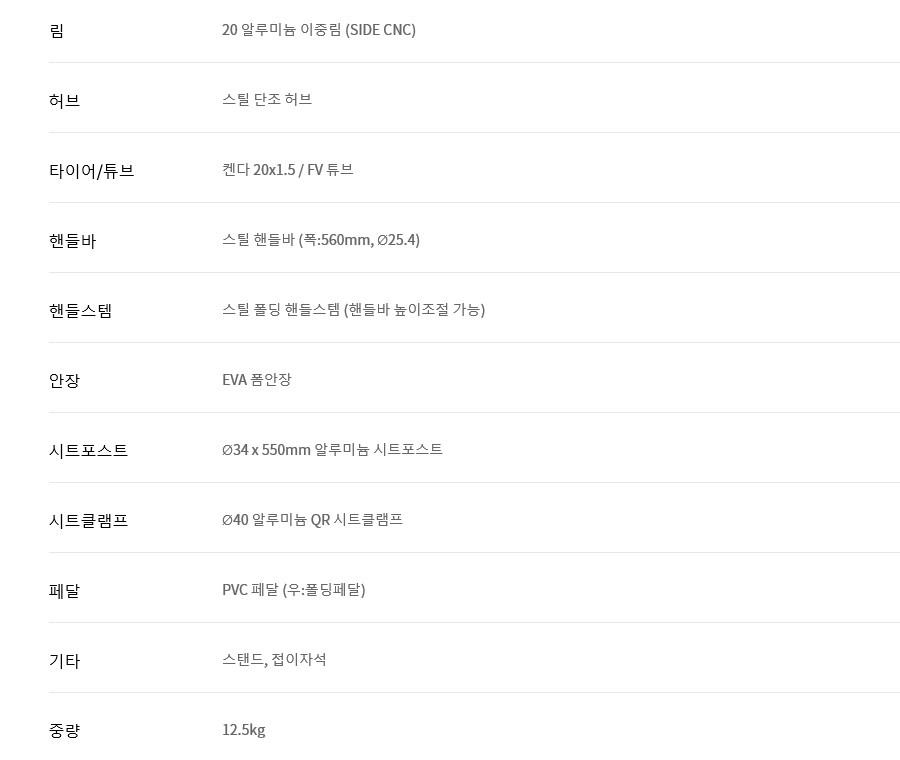900x760 pixels.
Task: Click the 안장 label
Action: pyautogui.click(x=64, y=381)
